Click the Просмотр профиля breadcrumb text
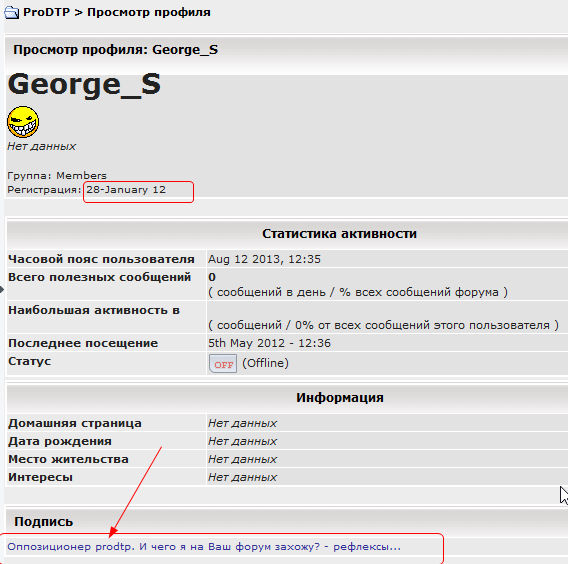The image size is (568, 564). [149, 12]
